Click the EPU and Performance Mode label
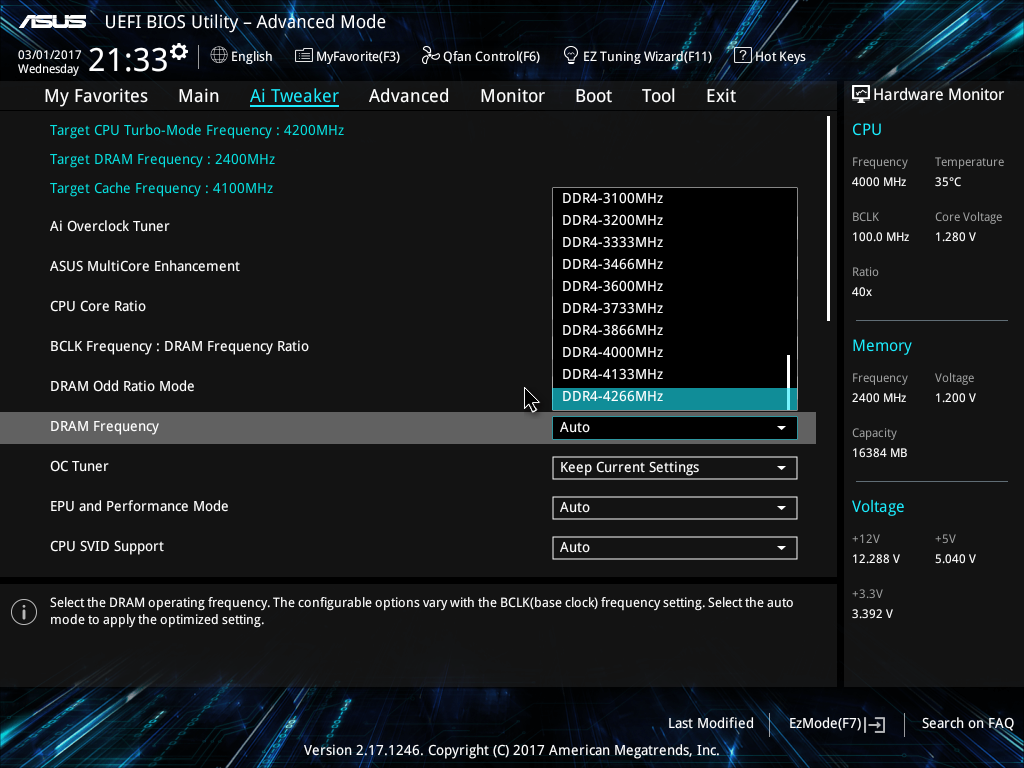Viewport: 1024px width, 768px height. point(139,506)
